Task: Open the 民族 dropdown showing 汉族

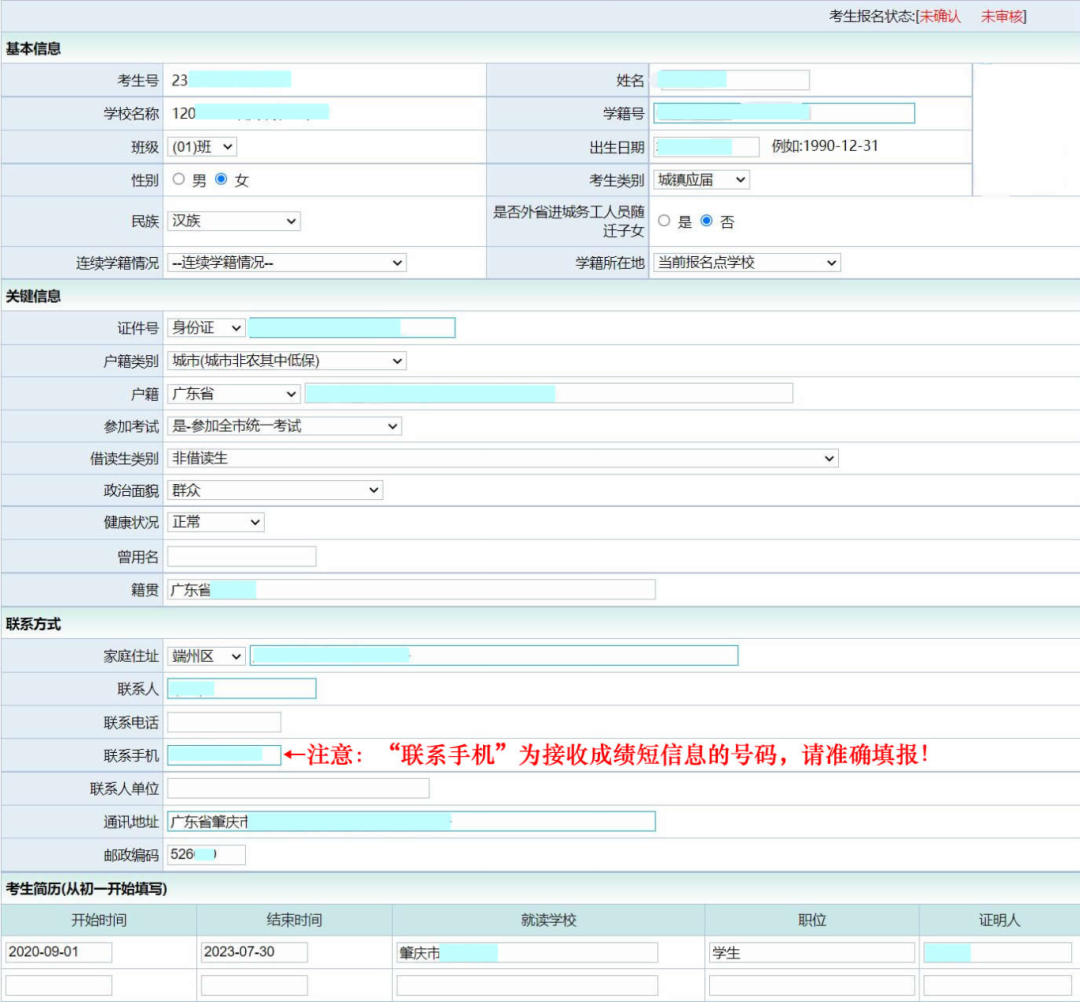Action: [x=234, y=220]
